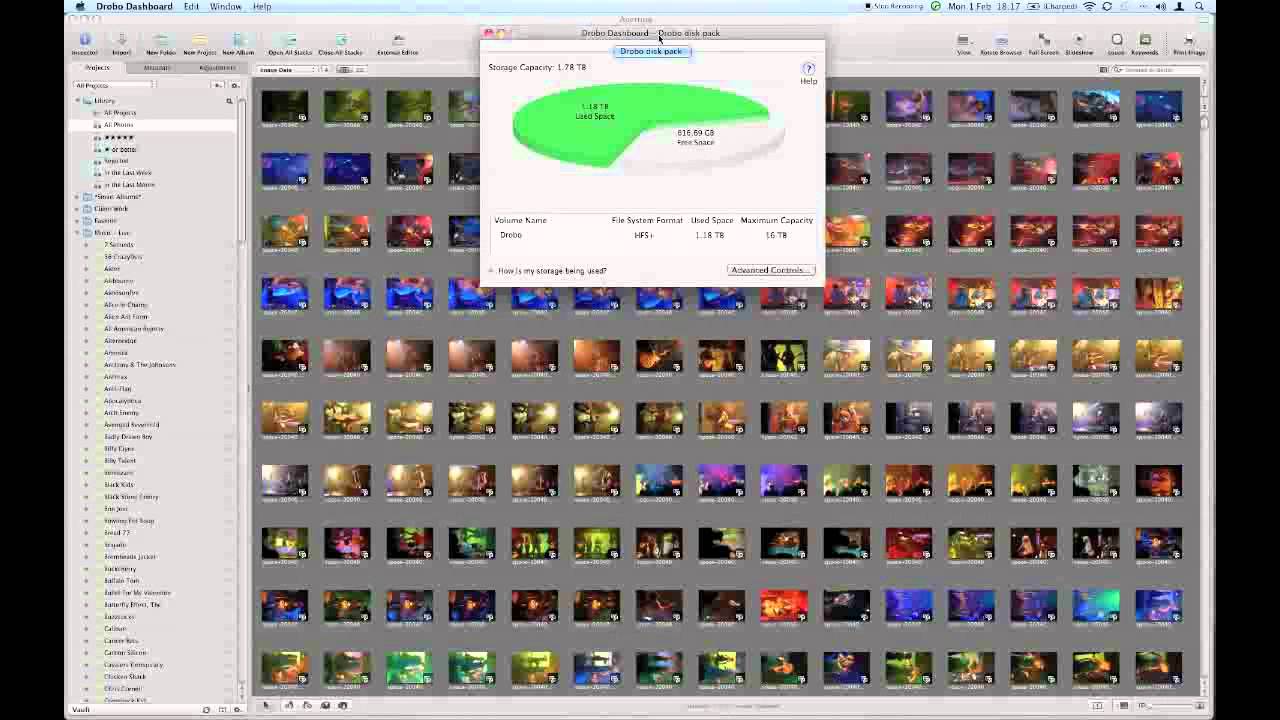Switch browser to grid view

tap(343, 70)
